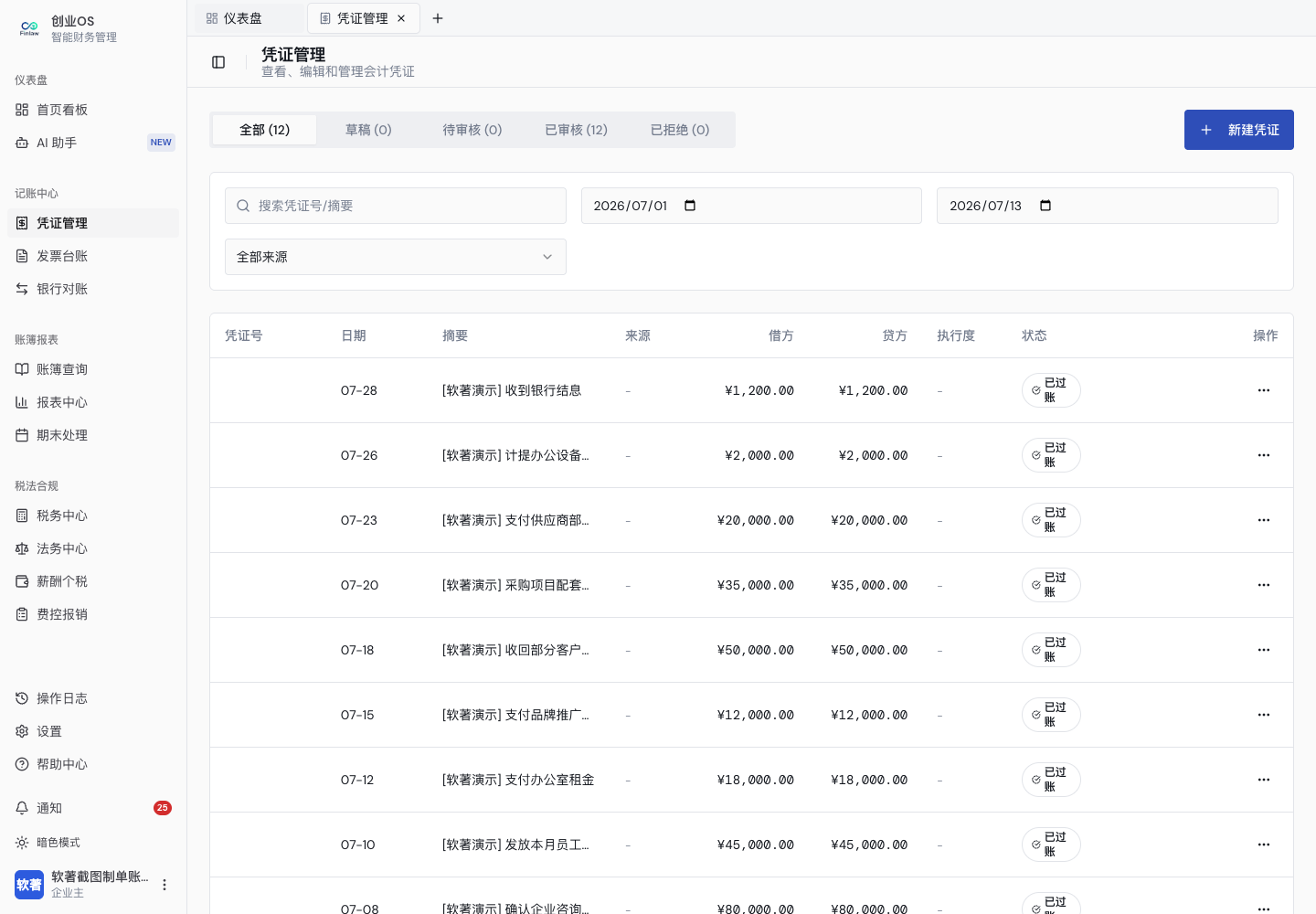
Task: Open AI 助手 in sidebar
Action: [x=93, y=143]
